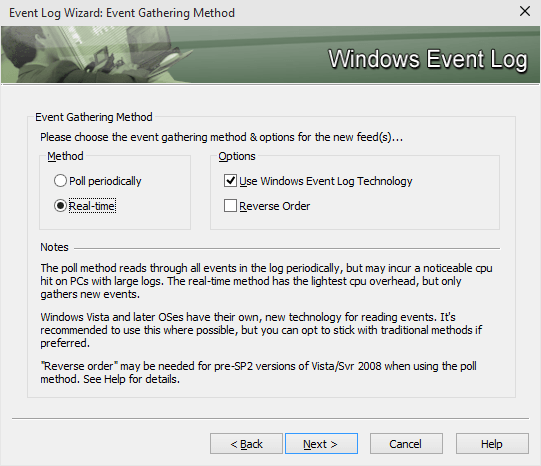The height and width of the screenshot is (466, 541).
Task: Cancel the Event Log Wizard
Action: click(x=406, y=444)
